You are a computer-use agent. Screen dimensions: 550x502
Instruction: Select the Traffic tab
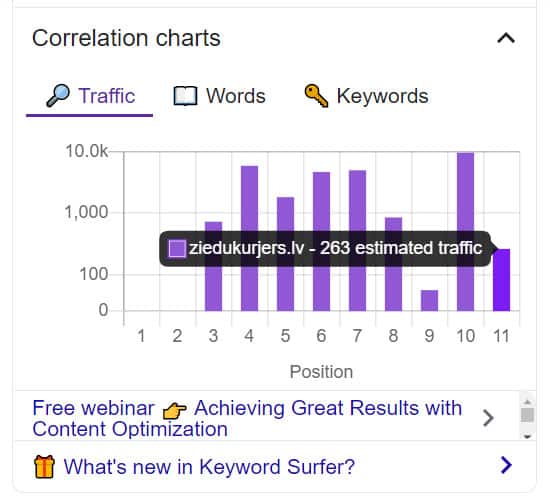point(90,96)
